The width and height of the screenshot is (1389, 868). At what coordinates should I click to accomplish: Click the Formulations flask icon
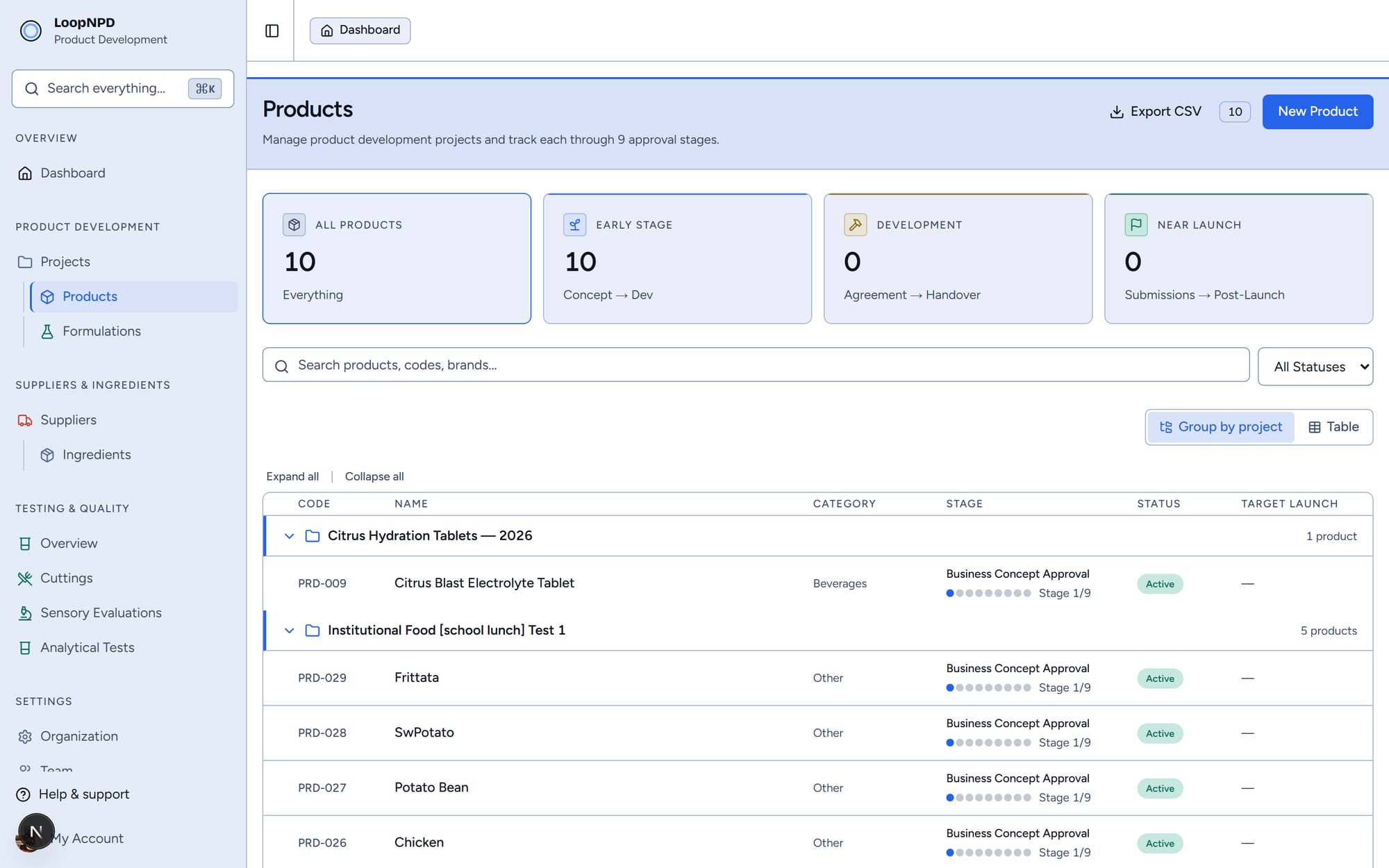[47, 331]
